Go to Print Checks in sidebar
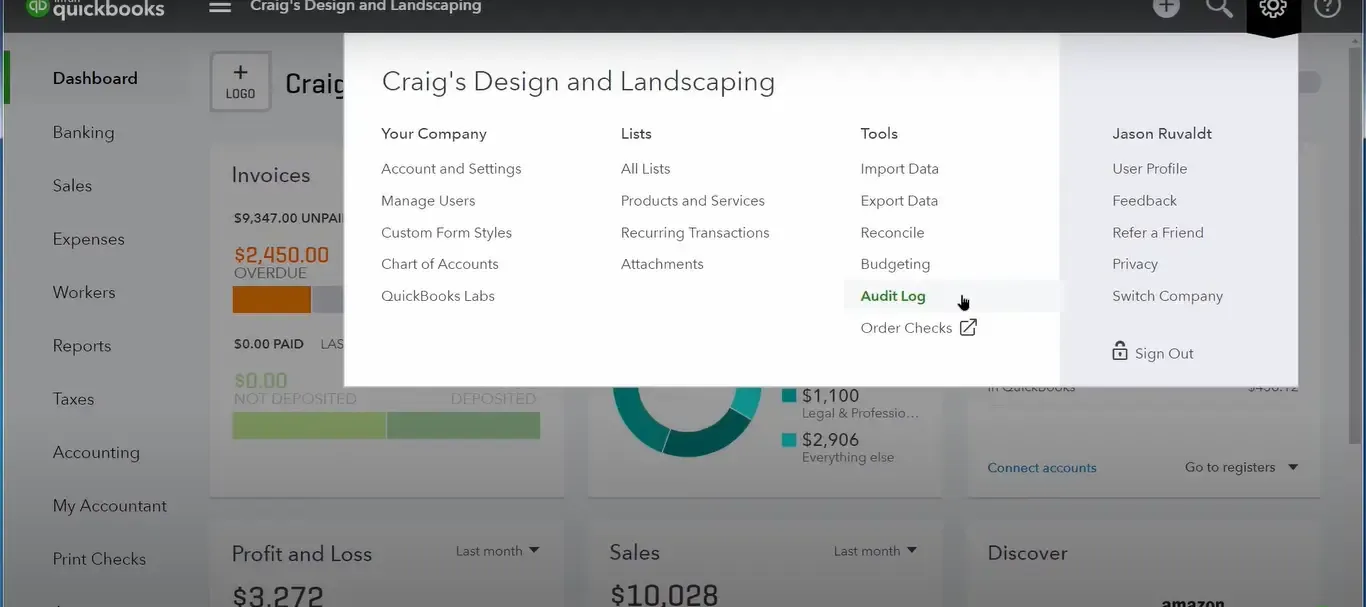 pos(99,559)
